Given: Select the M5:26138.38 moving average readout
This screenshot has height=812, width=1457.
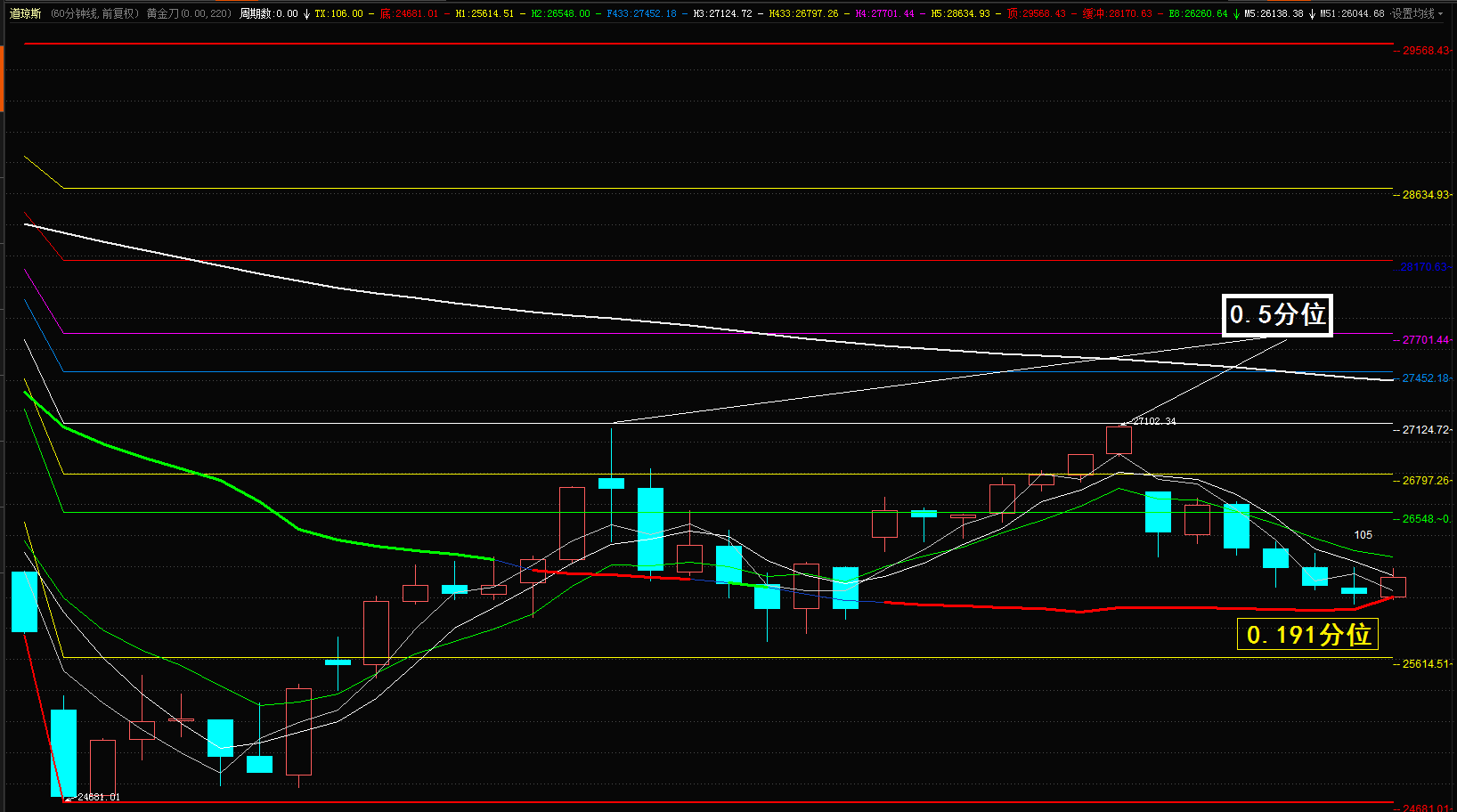Looking at the screenshot, I should 1274,13.
